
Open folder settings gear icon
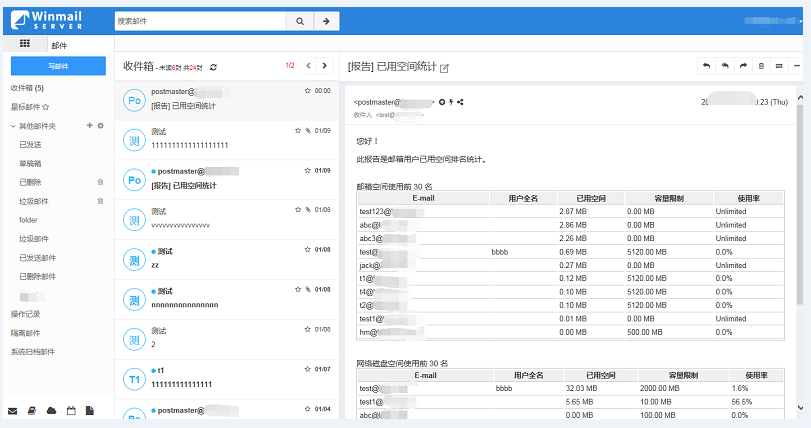100,126
